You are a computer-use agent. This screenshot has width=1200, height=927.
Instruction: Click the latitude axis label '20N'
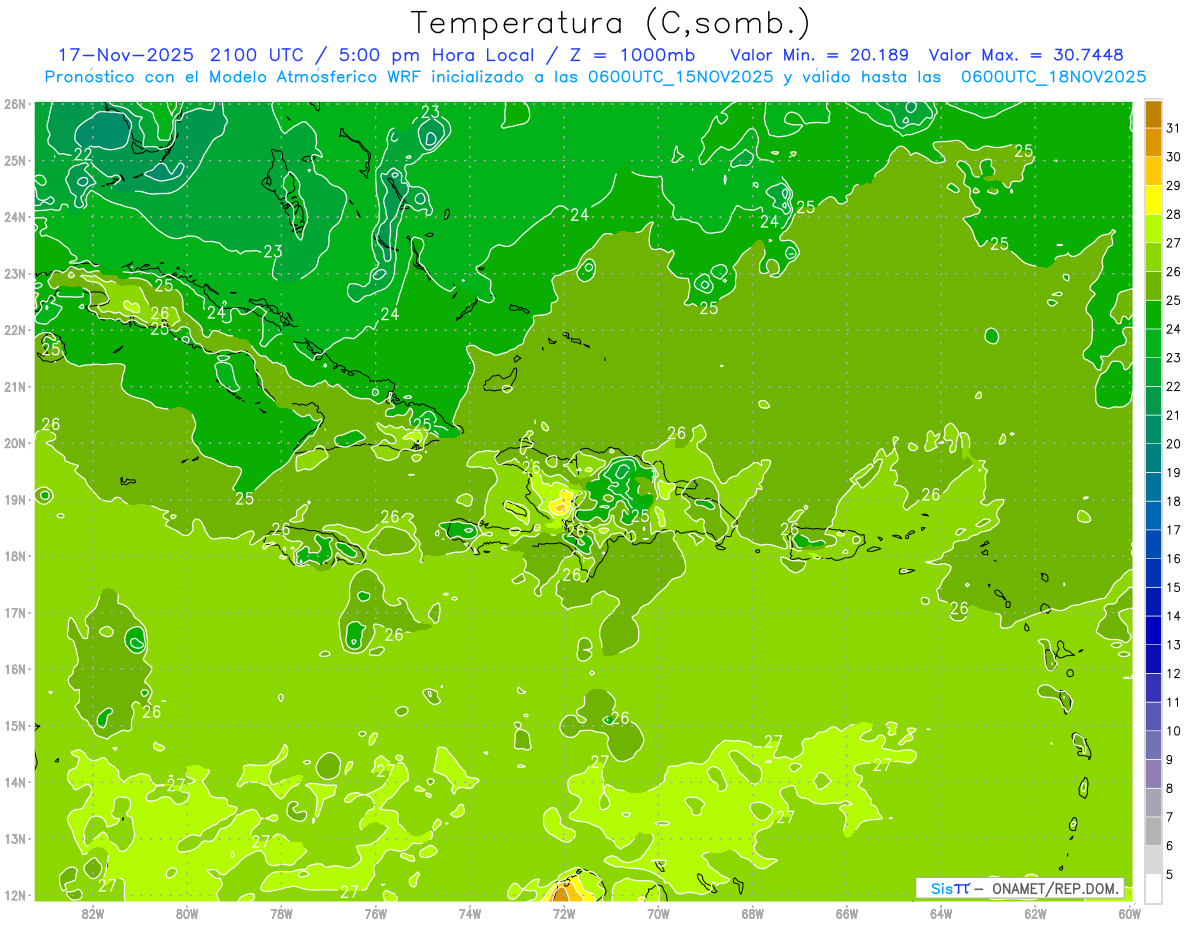point(16,443)
